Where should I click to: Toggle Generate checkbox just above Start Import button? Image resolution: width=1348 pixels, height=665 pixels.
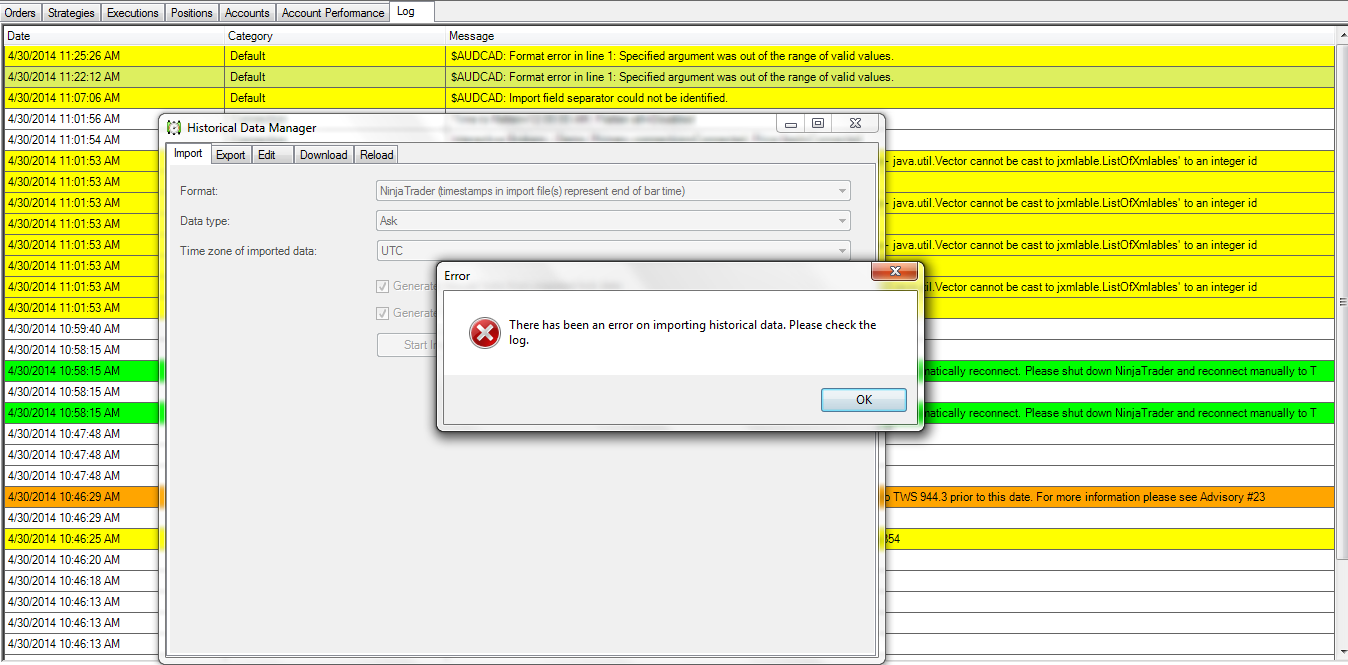click(382, 313)
